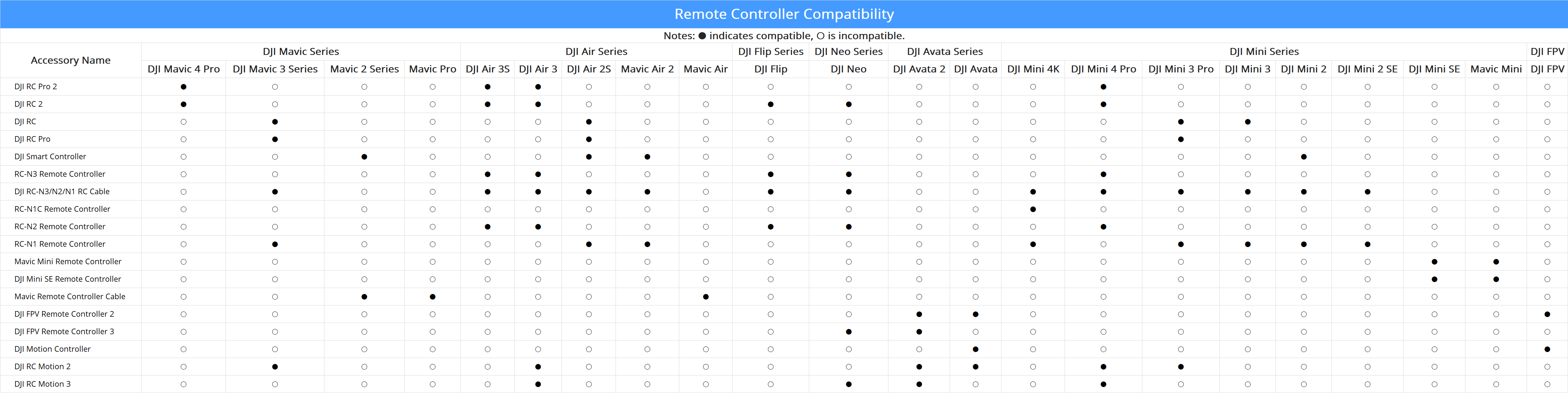
Task: Select the DJI Mavic Series group header
Action: [x=301, y=52]
